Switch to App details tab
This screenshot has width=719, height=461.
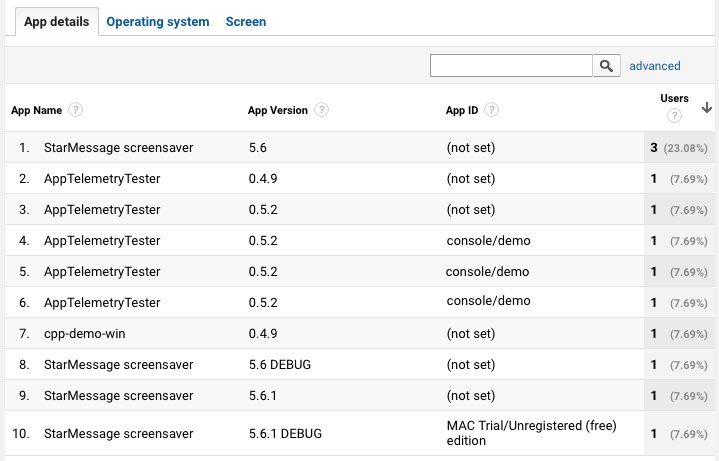(57, 22)
